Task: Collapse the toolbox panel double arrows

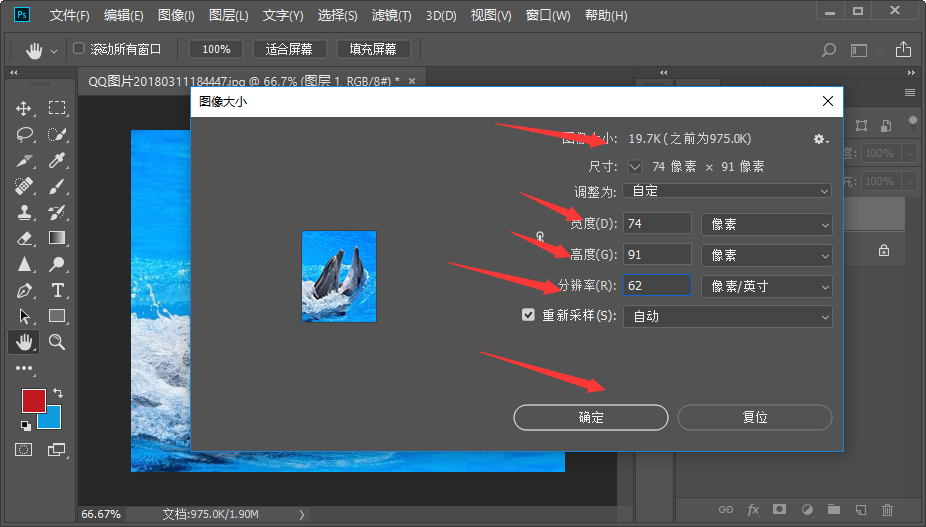Action: point(14,73)
